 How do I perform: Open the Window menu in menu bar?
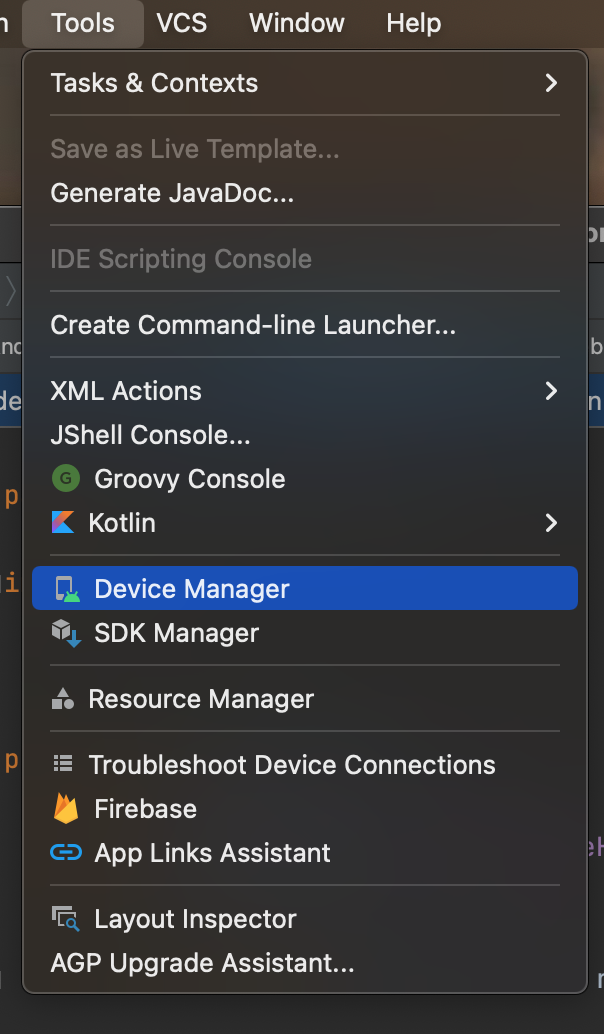294,22
